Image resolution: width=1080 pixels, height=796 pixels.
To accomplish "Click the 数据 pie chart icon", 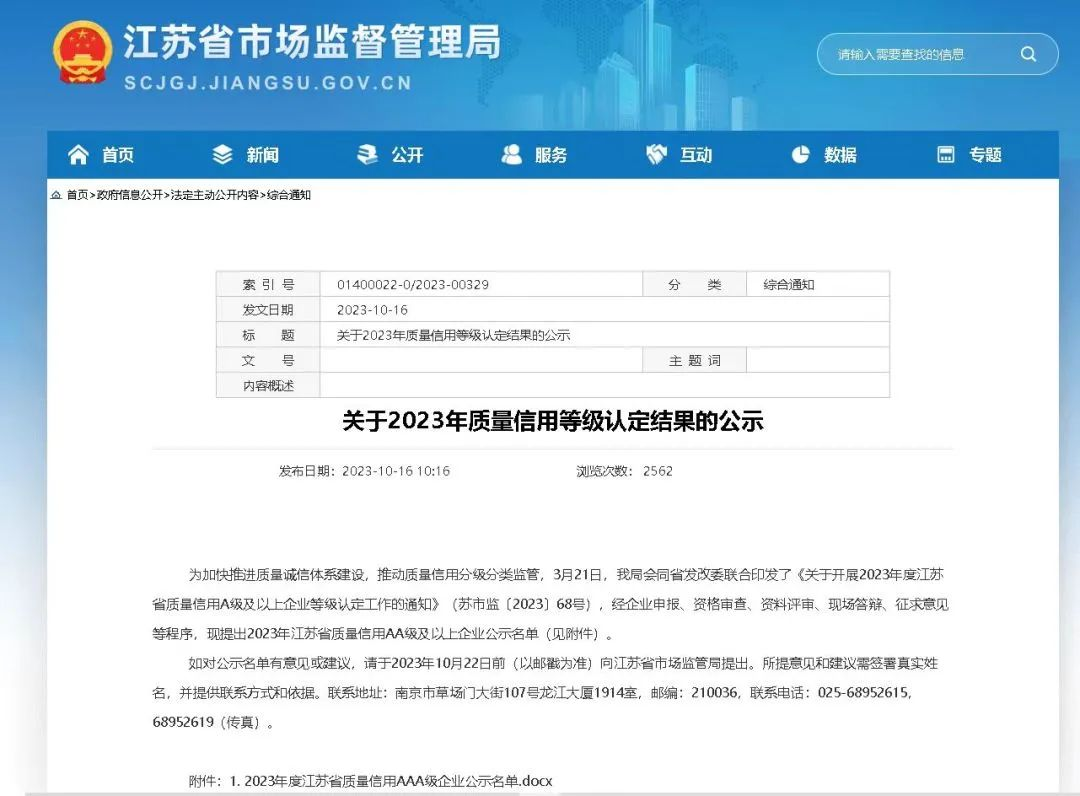I will pyautogui.click(x=801, y=155).
